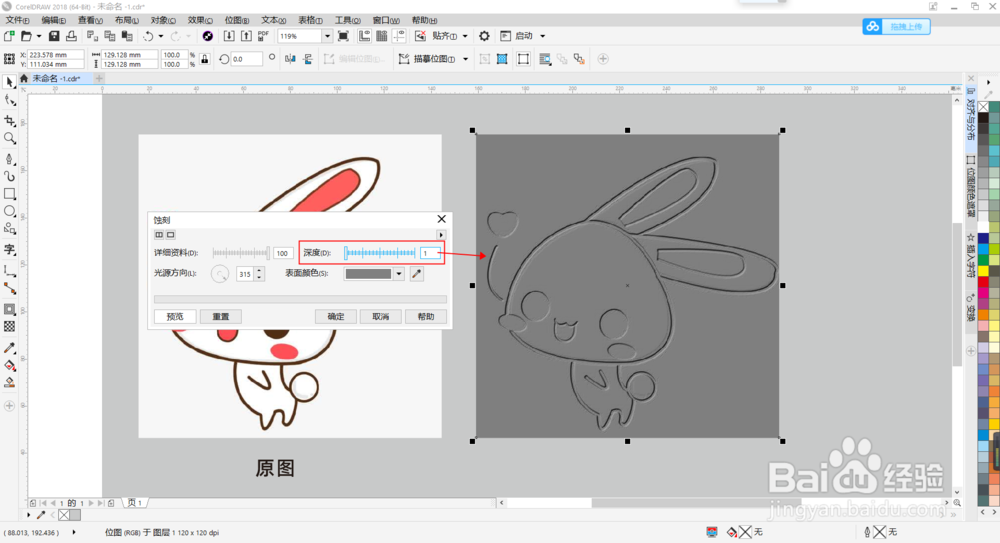Close the 蚀刻 etch dialog

[441, 219]
